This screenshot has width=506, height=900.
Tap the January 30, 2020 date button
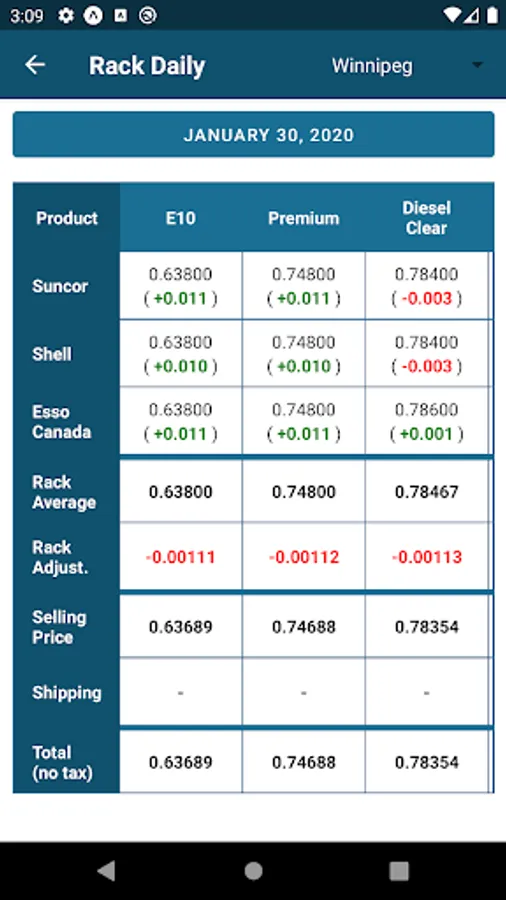pyautogui.click(x=253, y=134)
